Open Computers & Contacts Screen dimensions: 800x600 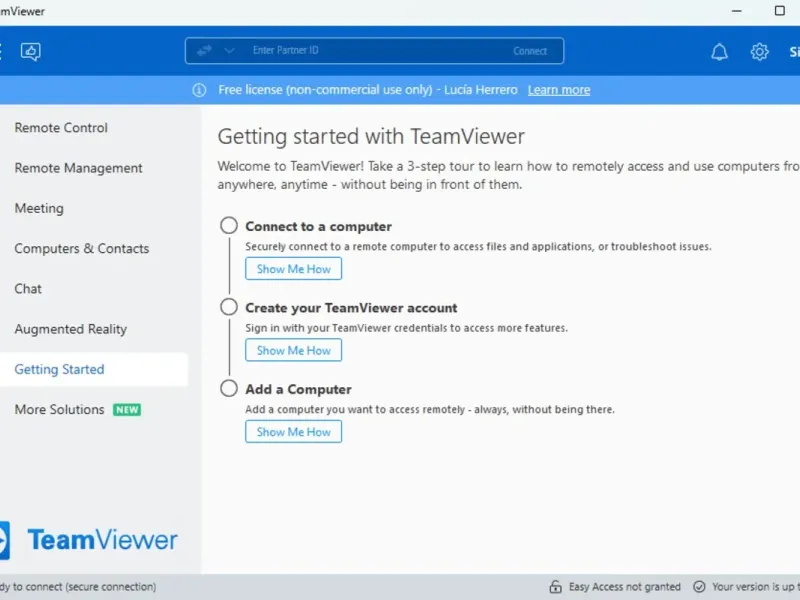(82, 248)
